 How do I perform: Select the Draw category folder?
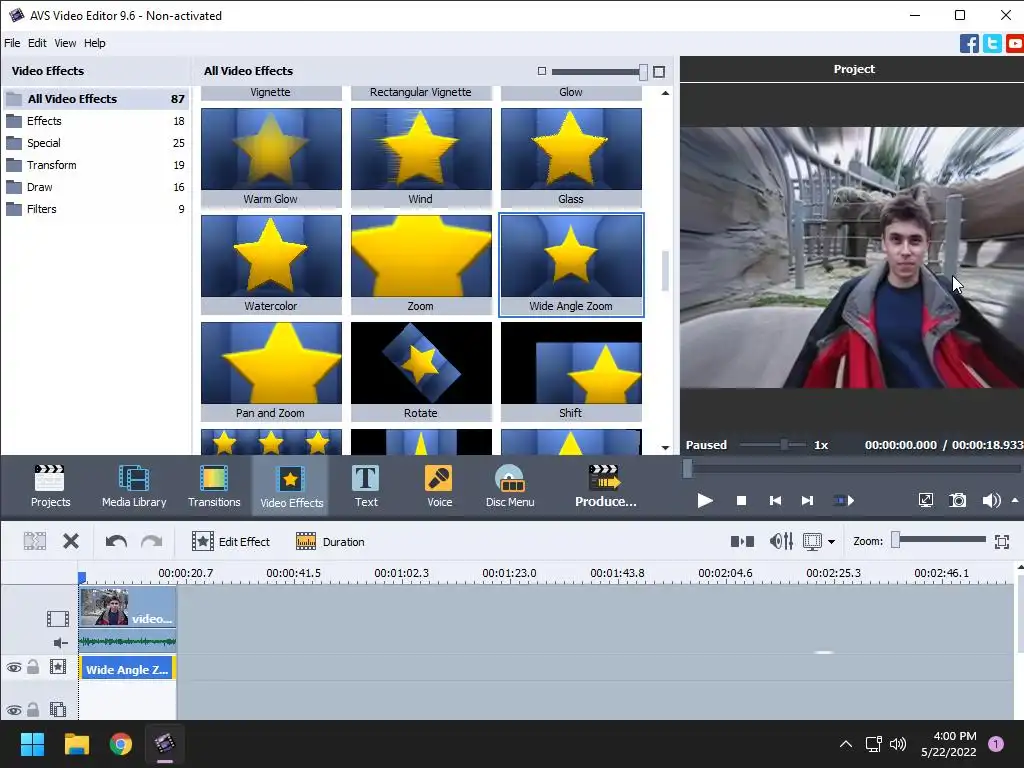95,187
